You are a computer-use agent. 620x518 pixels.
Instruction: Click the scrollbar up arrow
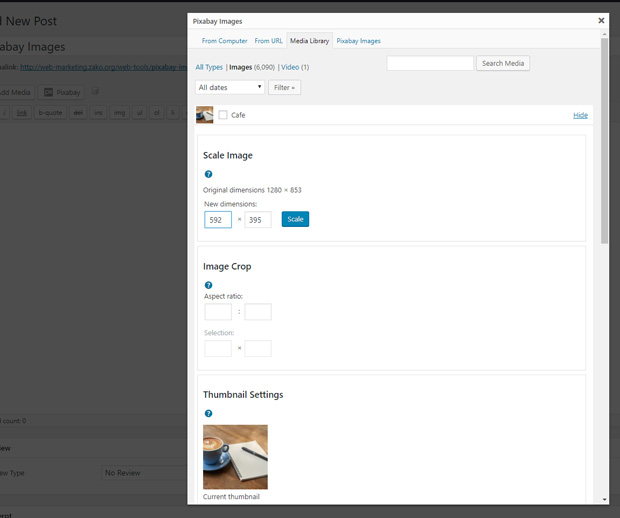(x=604, y=34)
